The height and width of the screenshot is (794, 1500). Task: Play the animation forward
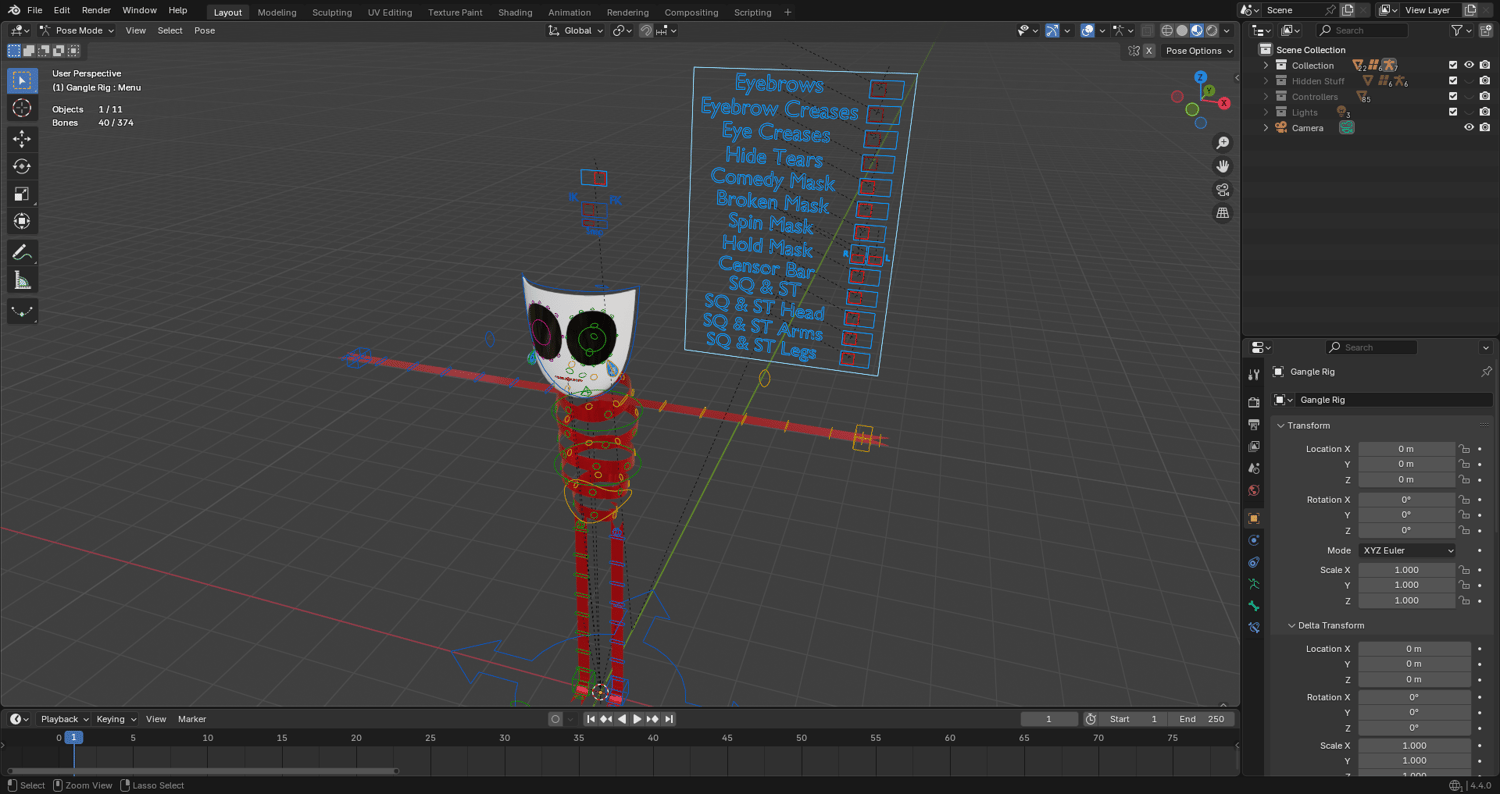(637, 719)
